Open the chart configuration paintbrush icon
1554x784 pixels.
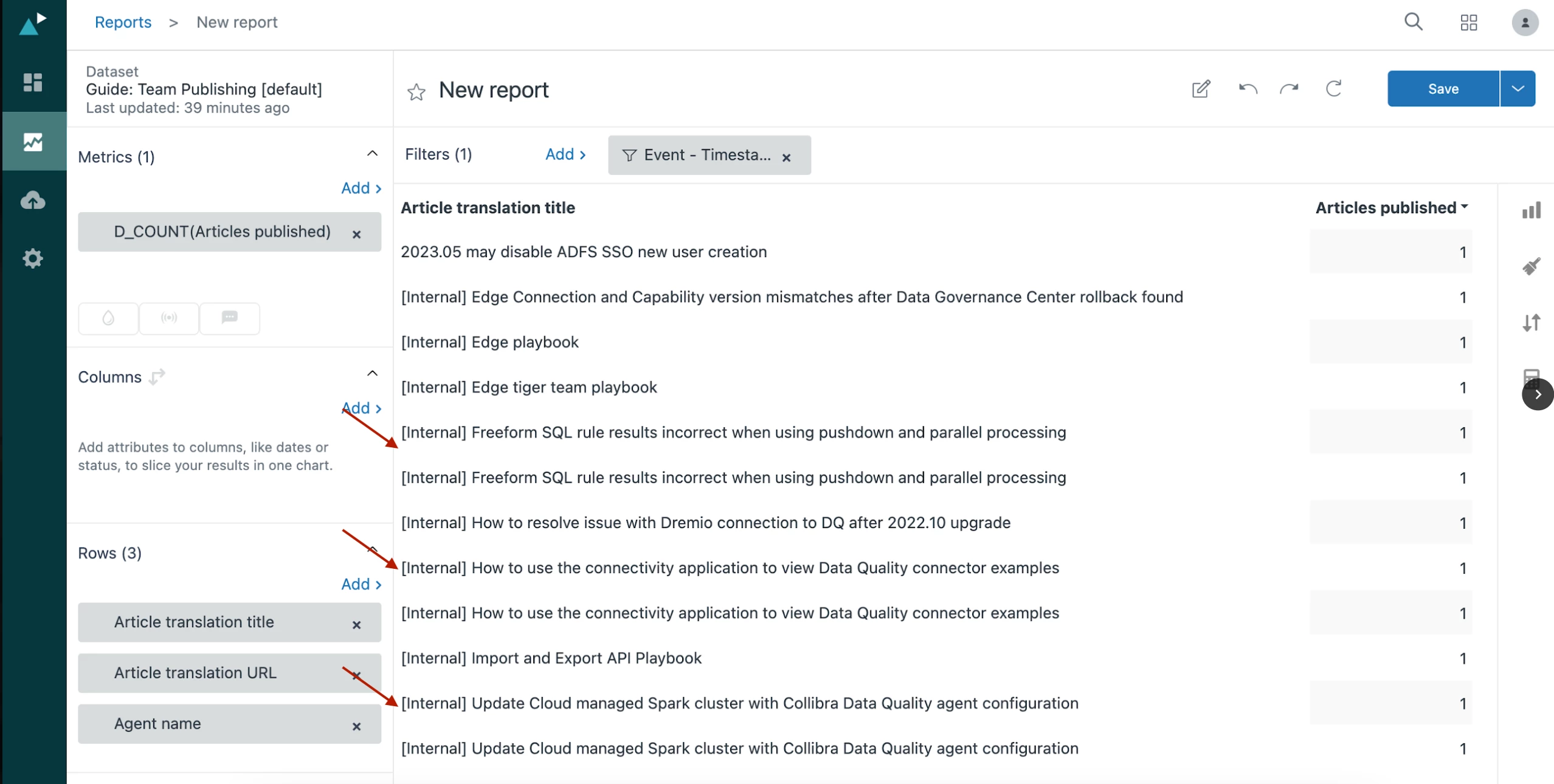[1531, 266]
